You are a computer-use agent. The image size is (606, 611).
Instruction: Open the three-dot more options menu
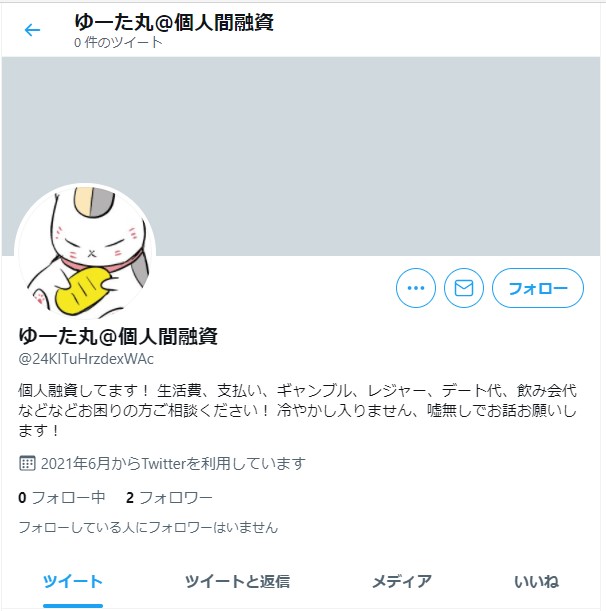tap(416, 288)
